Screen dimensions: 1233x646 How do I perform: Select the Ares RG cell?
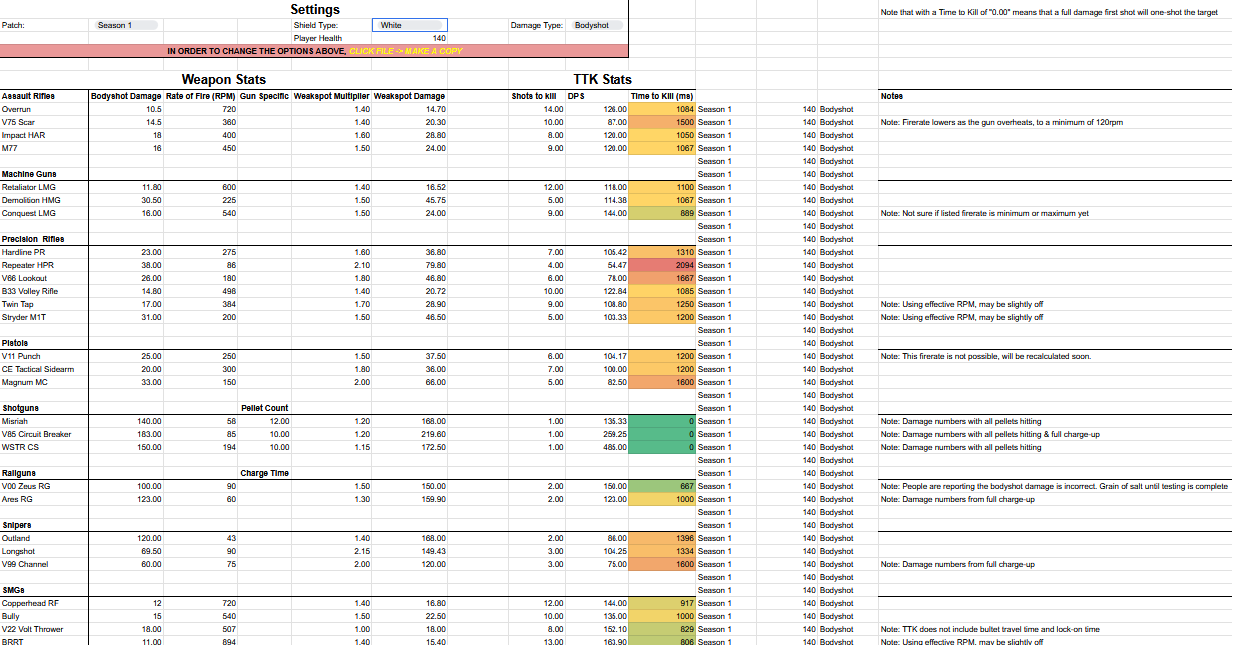point(45,499)
